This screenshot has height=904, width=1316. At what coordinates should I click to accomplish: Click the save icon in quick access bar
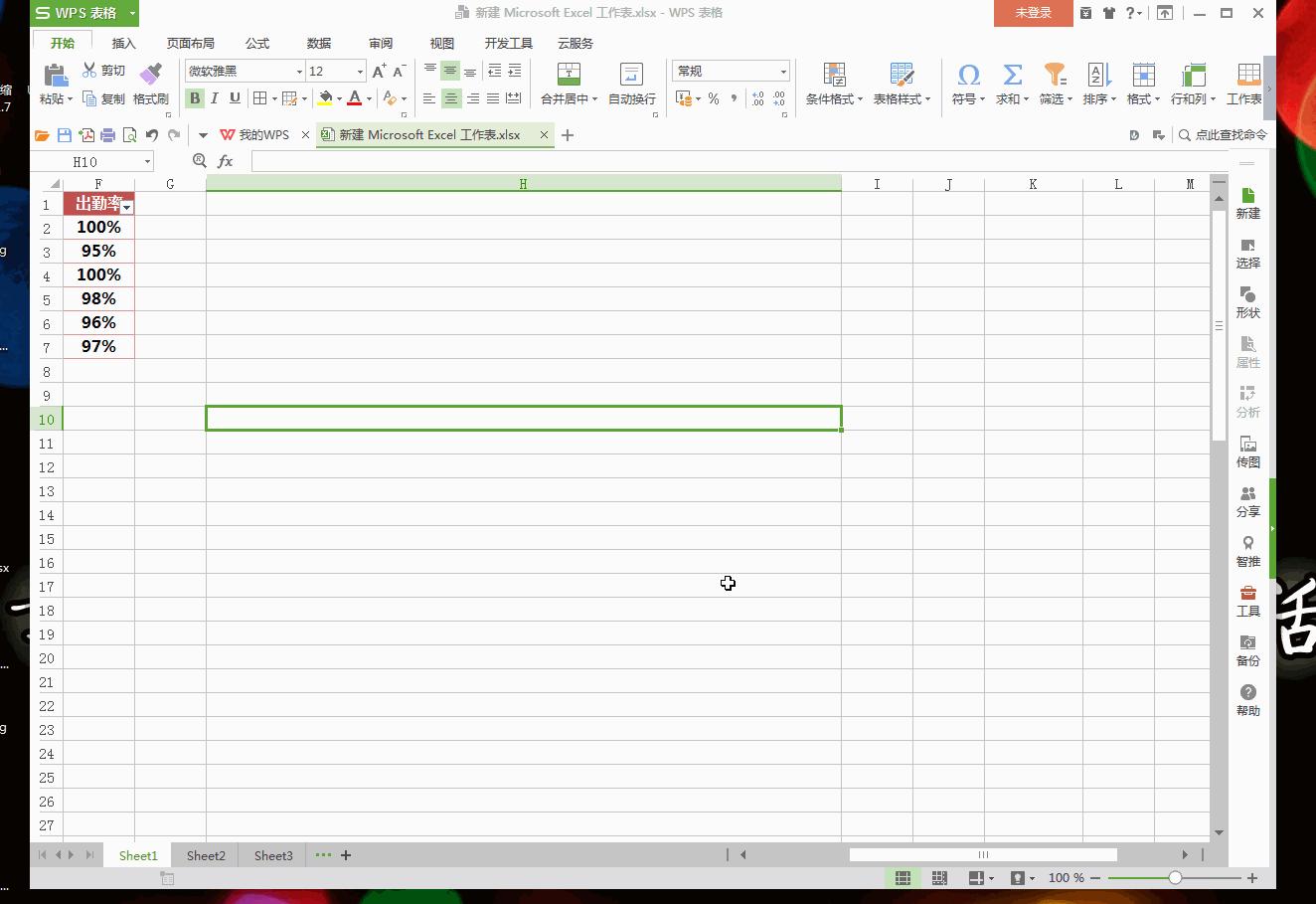click(x=65, y=135)
